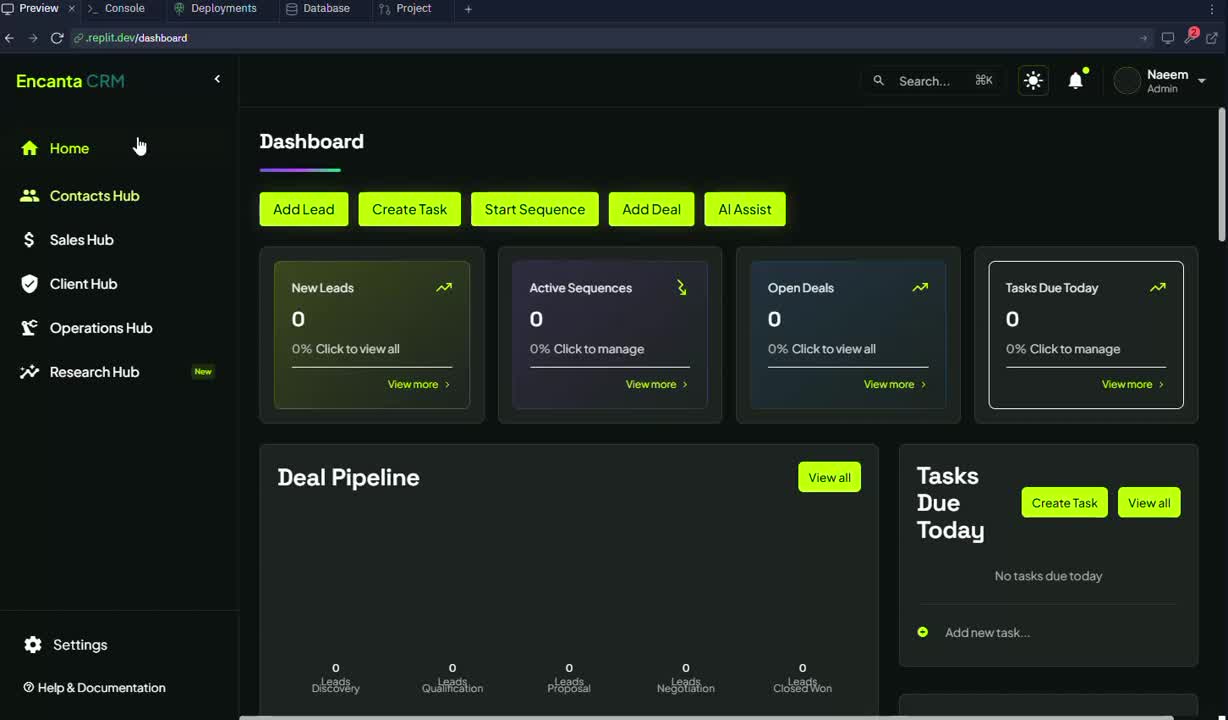
Task: Click the Discovery stage in pipeline
Action: tap(335, 688)
